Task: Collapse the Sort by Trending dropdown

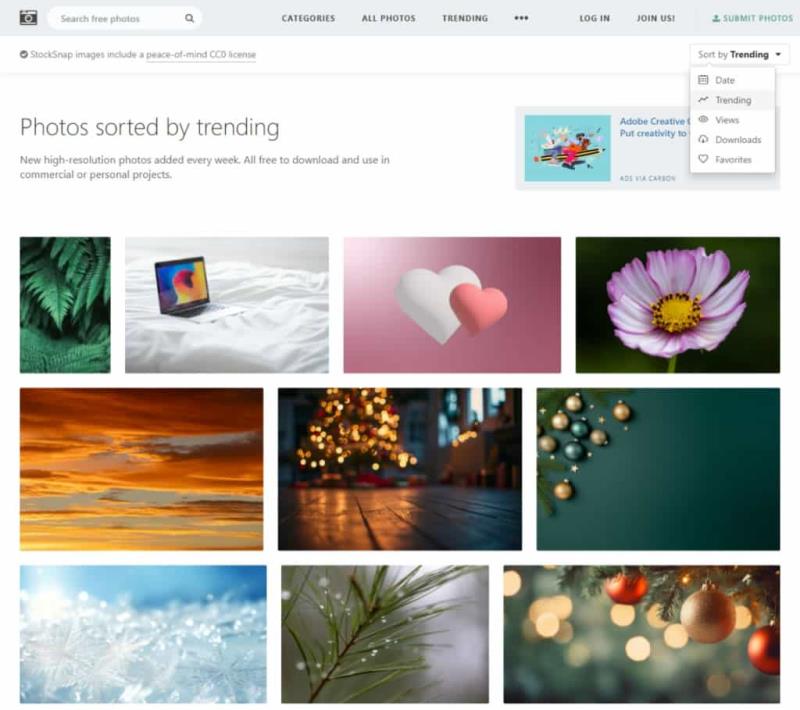Action: point(739,54)
